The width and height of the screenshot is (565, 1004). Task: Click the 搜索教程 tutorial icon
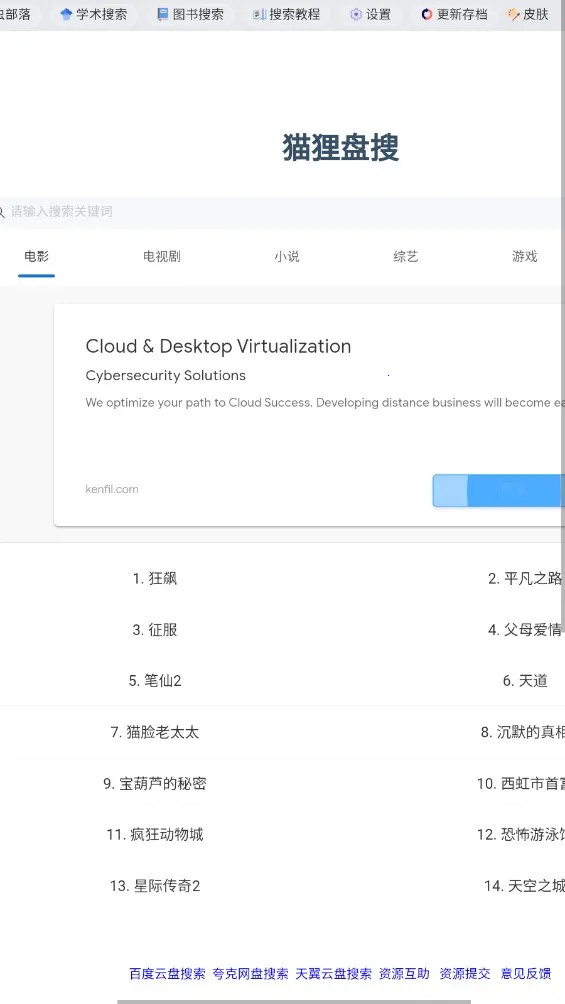(259, 14)
